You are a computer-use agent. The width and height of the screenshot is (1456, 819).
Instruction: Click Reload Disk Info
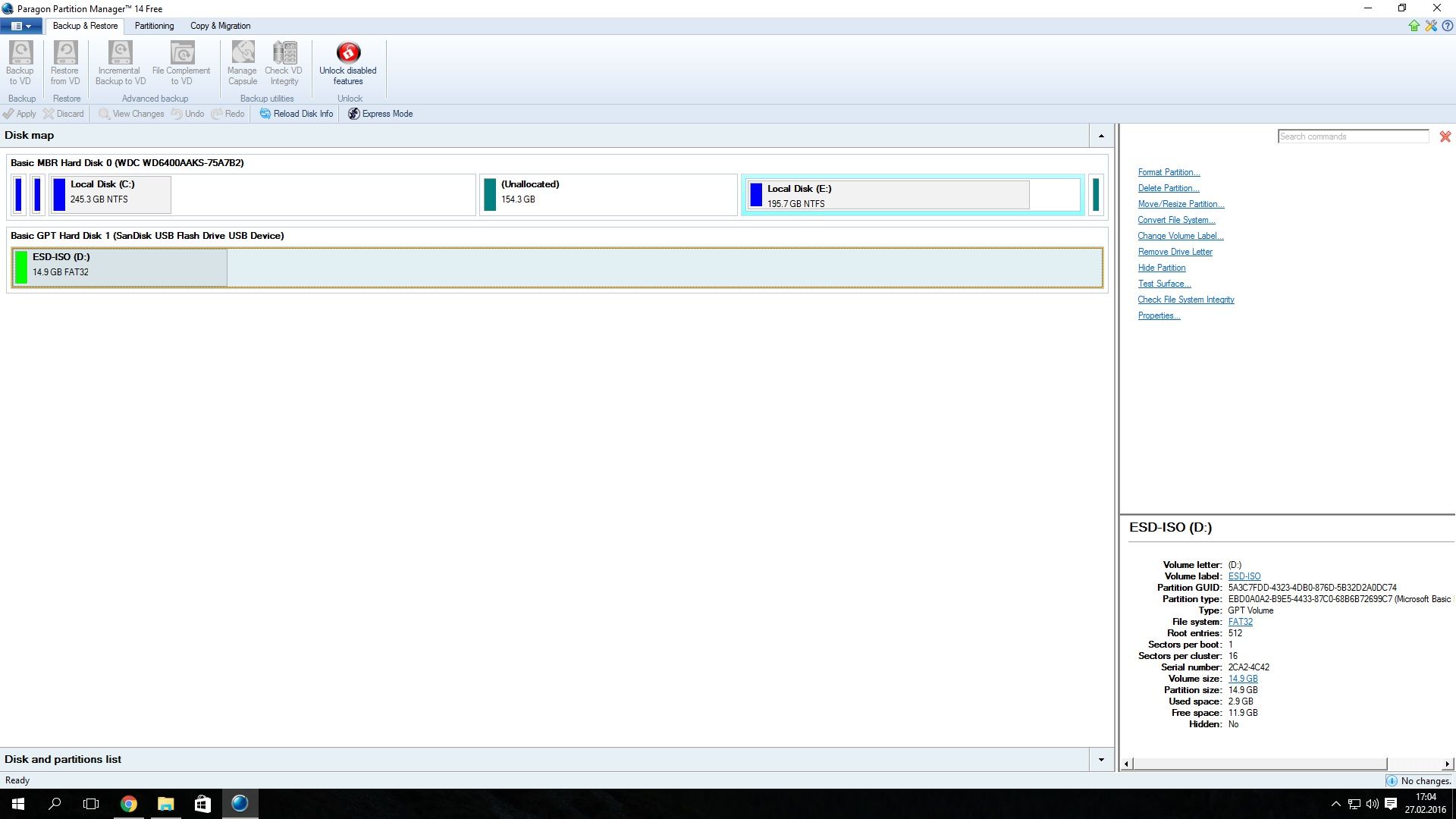pyautogui.click(x=297, y=114)
